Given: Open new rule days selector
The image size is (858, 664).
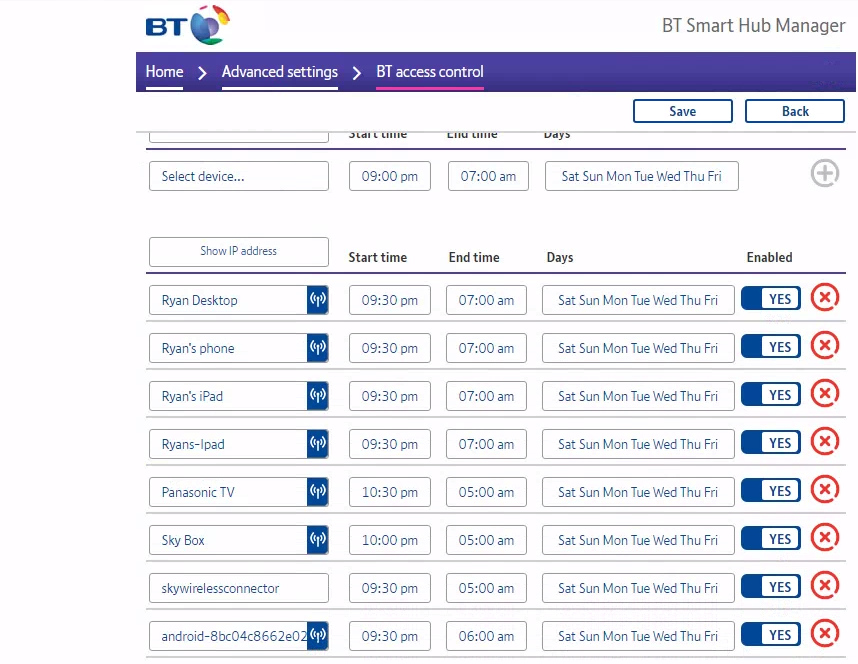Looking at the screenshot, I should 641,176.
